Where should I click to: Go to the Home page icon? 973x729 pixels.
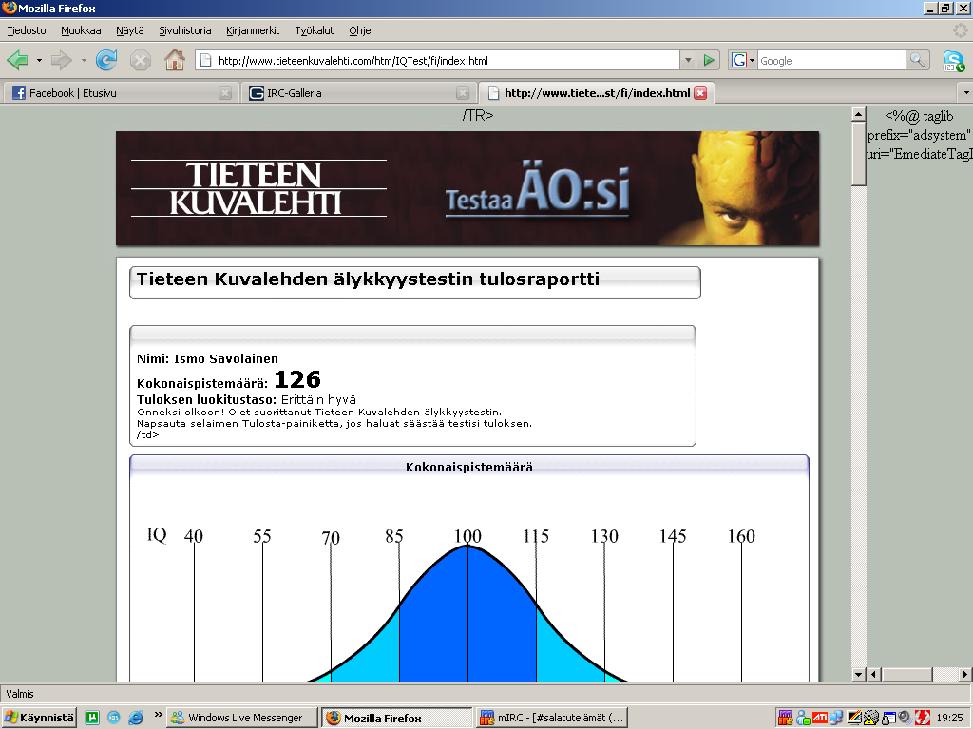pos(174,60)
